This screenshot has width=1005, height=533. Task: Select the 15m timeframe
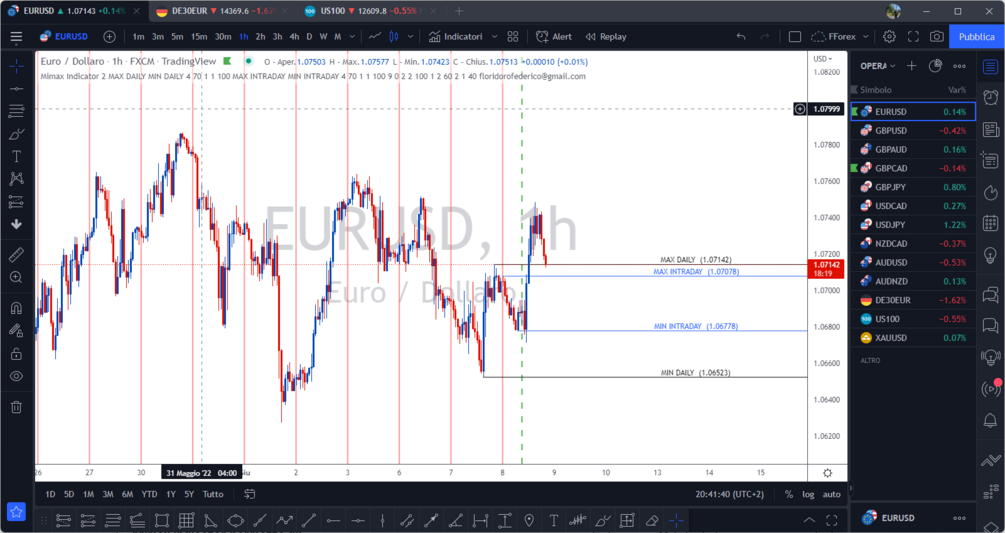pyautogui.click(x=199, y=37)
